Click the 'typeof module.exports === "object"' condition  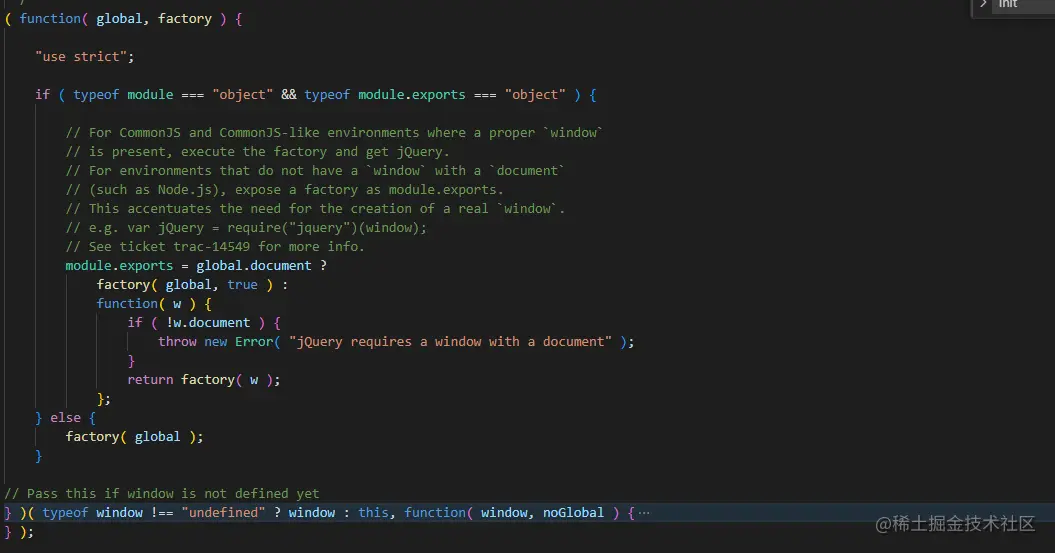(435, 95)
